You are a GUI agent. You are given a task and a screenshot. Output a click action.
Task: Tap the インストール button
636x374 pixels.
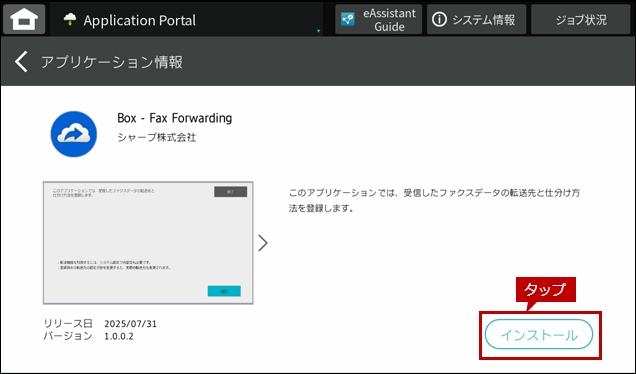(x=539, y=335)
